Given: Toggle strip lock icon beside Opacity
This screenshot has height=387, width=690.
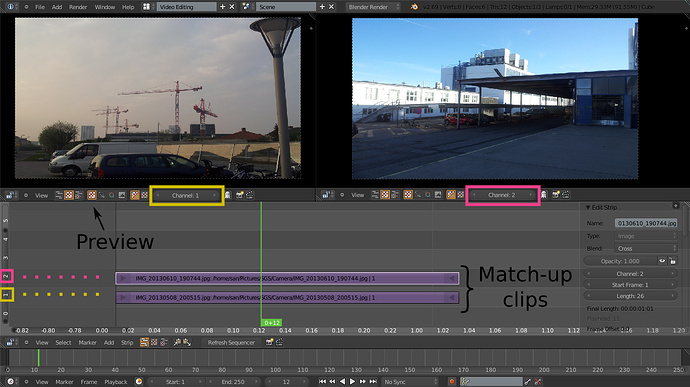Looking at the screenshot, I should pyautogui.click(x=672, y=261).
